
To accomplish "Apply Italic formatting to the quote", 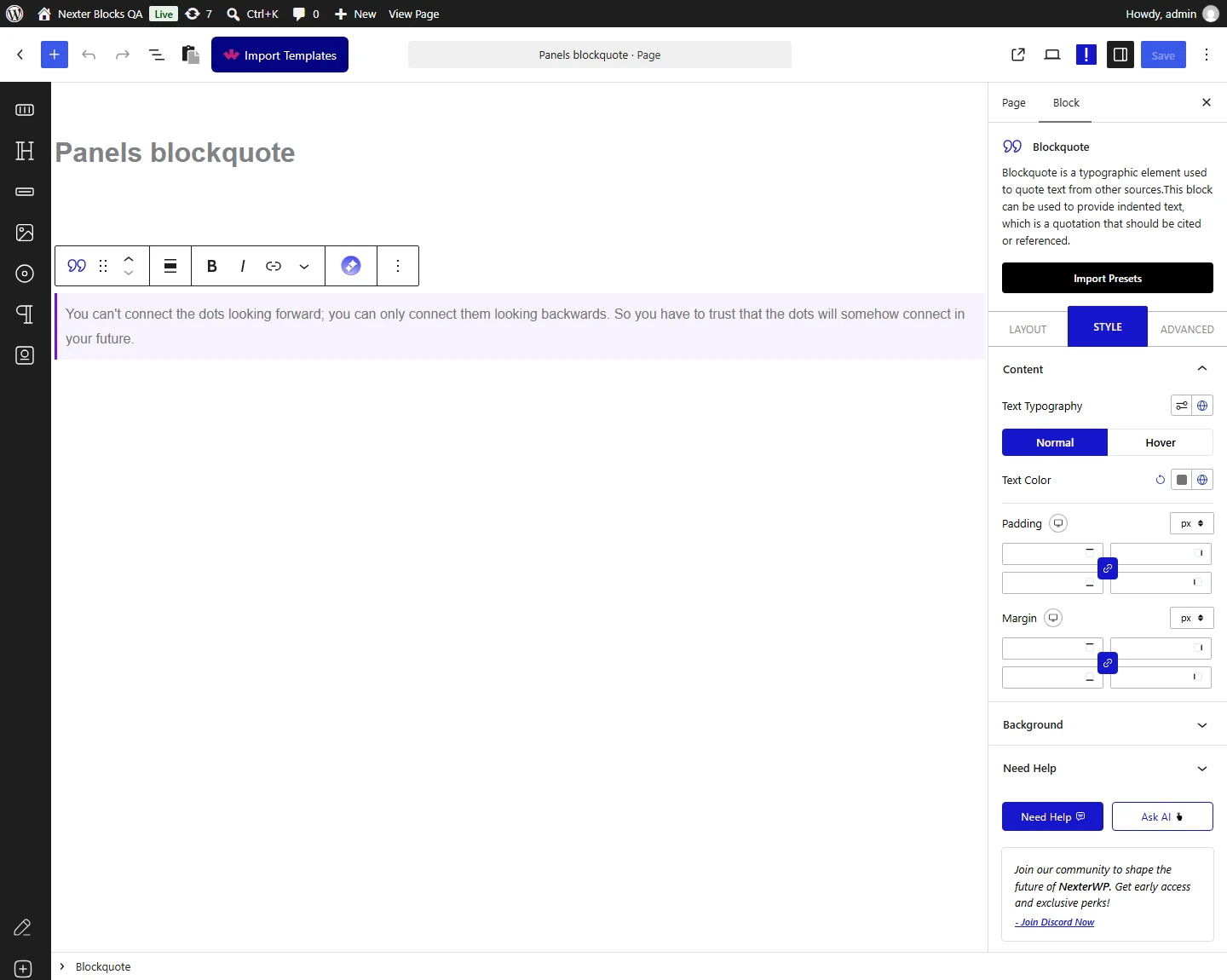I will pos(243,266).
